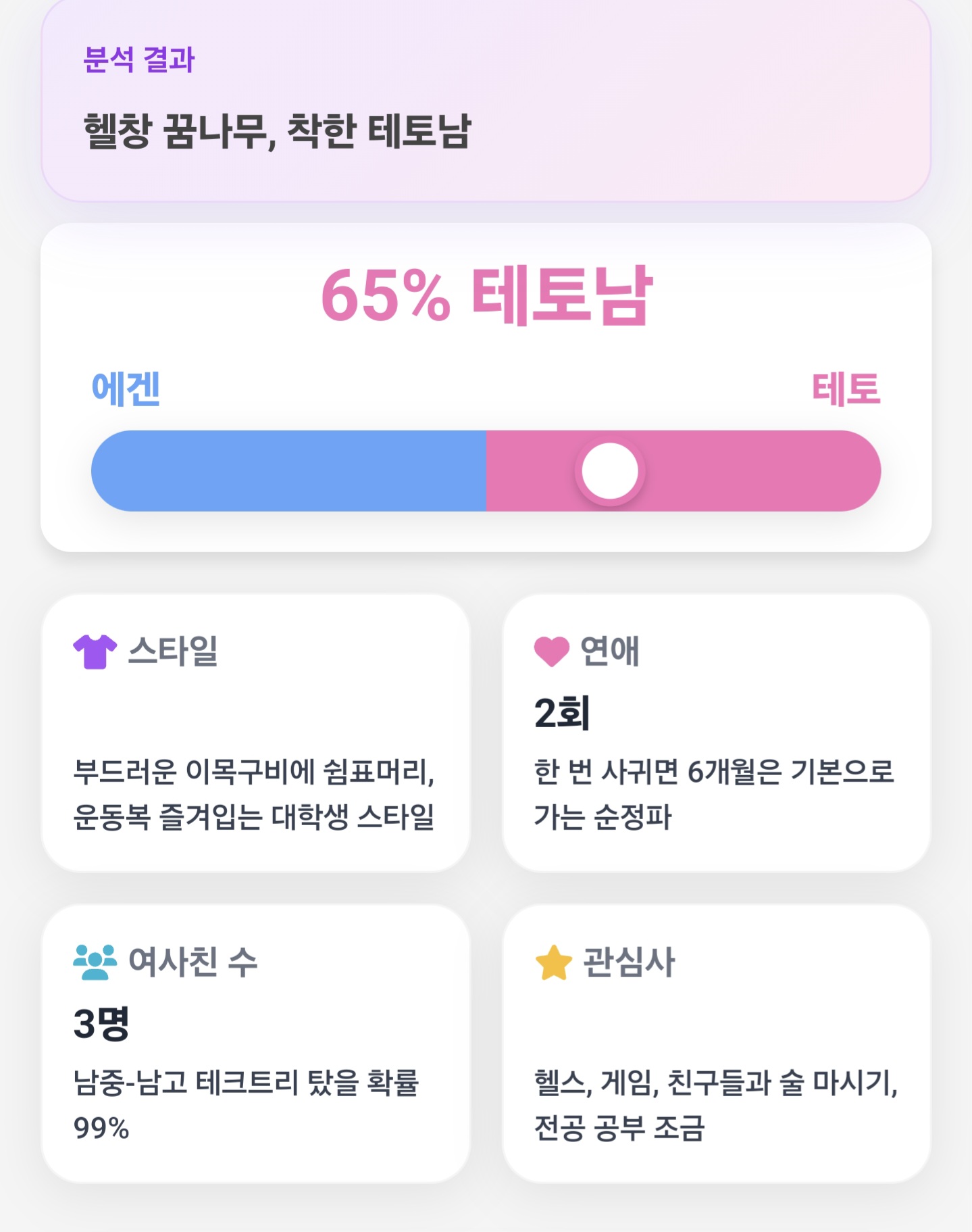Open the 관심사 card

[x=717, y=1044]
